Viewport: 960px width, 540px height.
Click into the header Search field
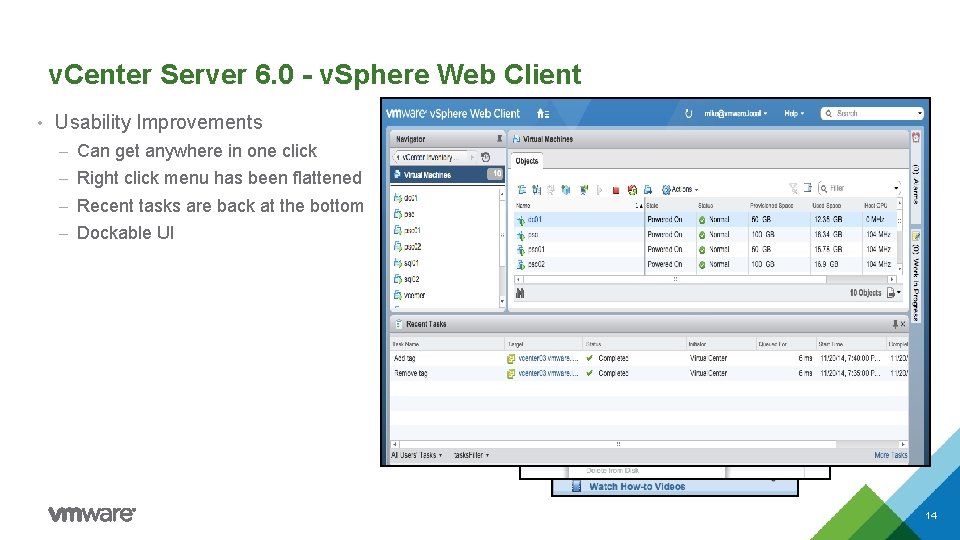874,113
